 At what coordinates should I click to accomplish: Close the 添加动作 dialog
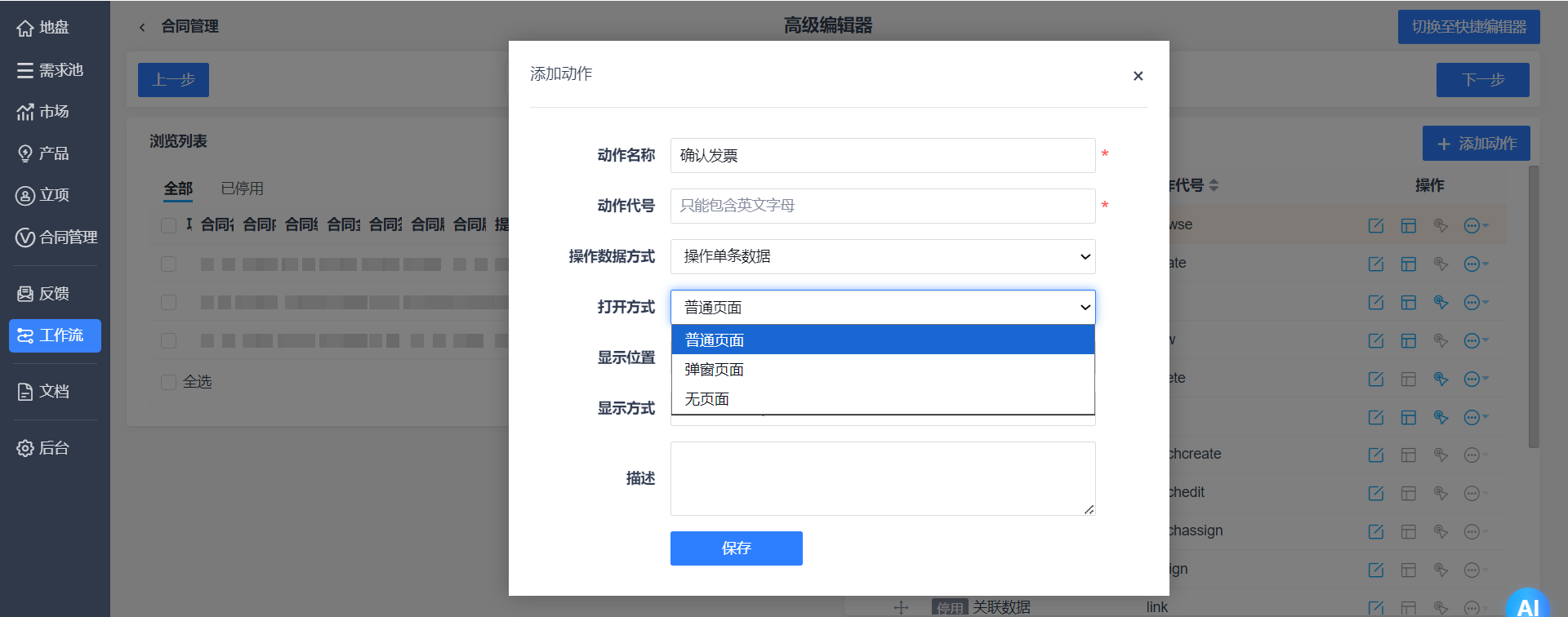click(1138, 76)
